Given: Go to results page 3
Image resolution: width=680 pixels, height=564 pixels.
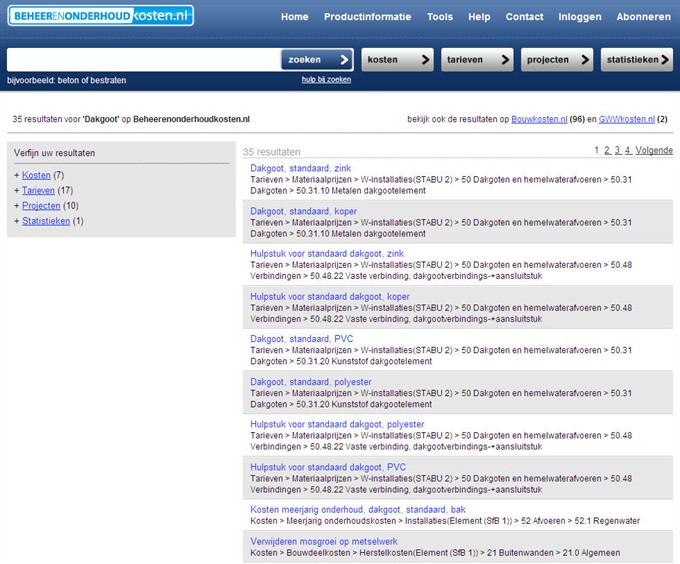Looking at the screenshot, I should pyautogui.click(x=618, y=150).
